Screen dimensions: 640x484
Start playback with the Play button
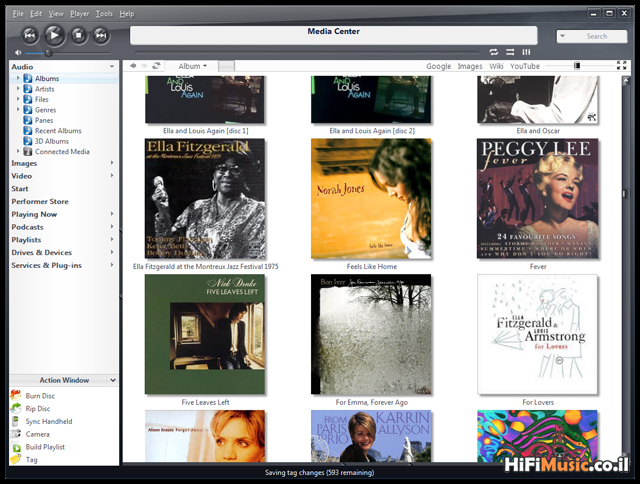pyautogui.click(x=54, y=35)
